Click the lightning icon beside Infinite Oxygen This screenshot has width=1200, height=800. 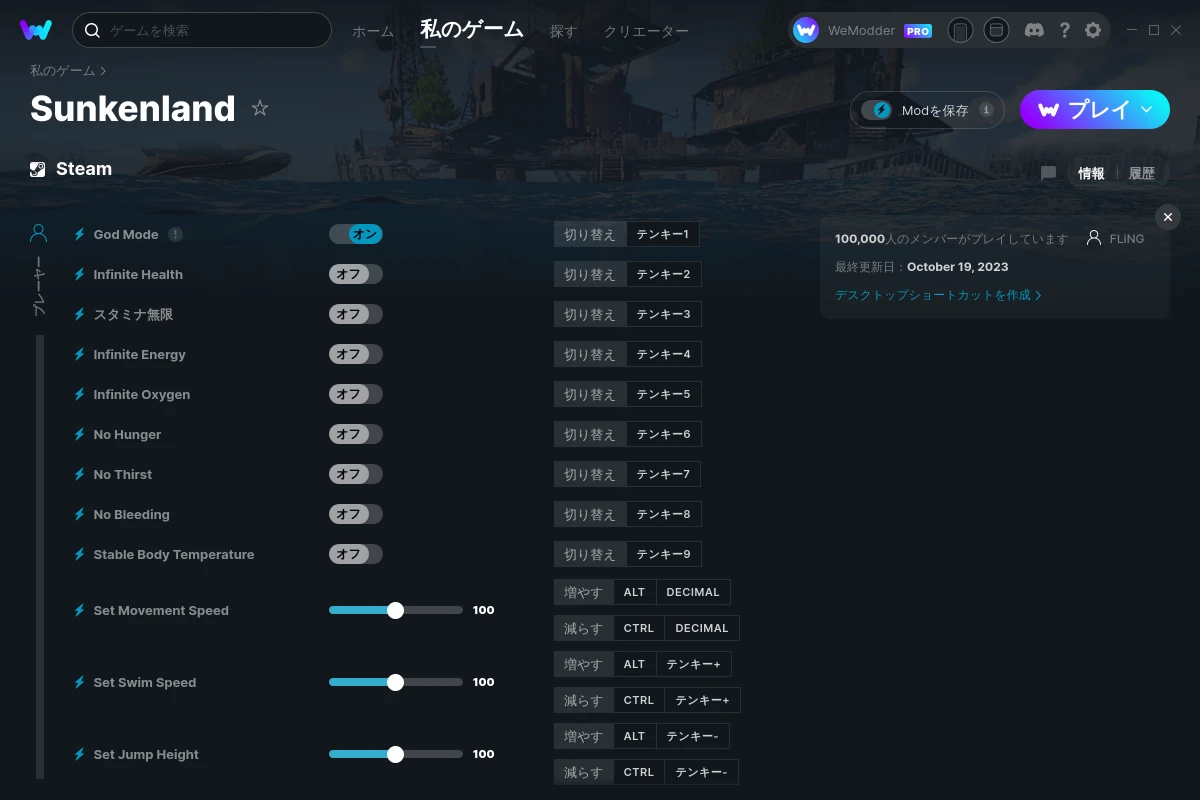tap(80, 394)
